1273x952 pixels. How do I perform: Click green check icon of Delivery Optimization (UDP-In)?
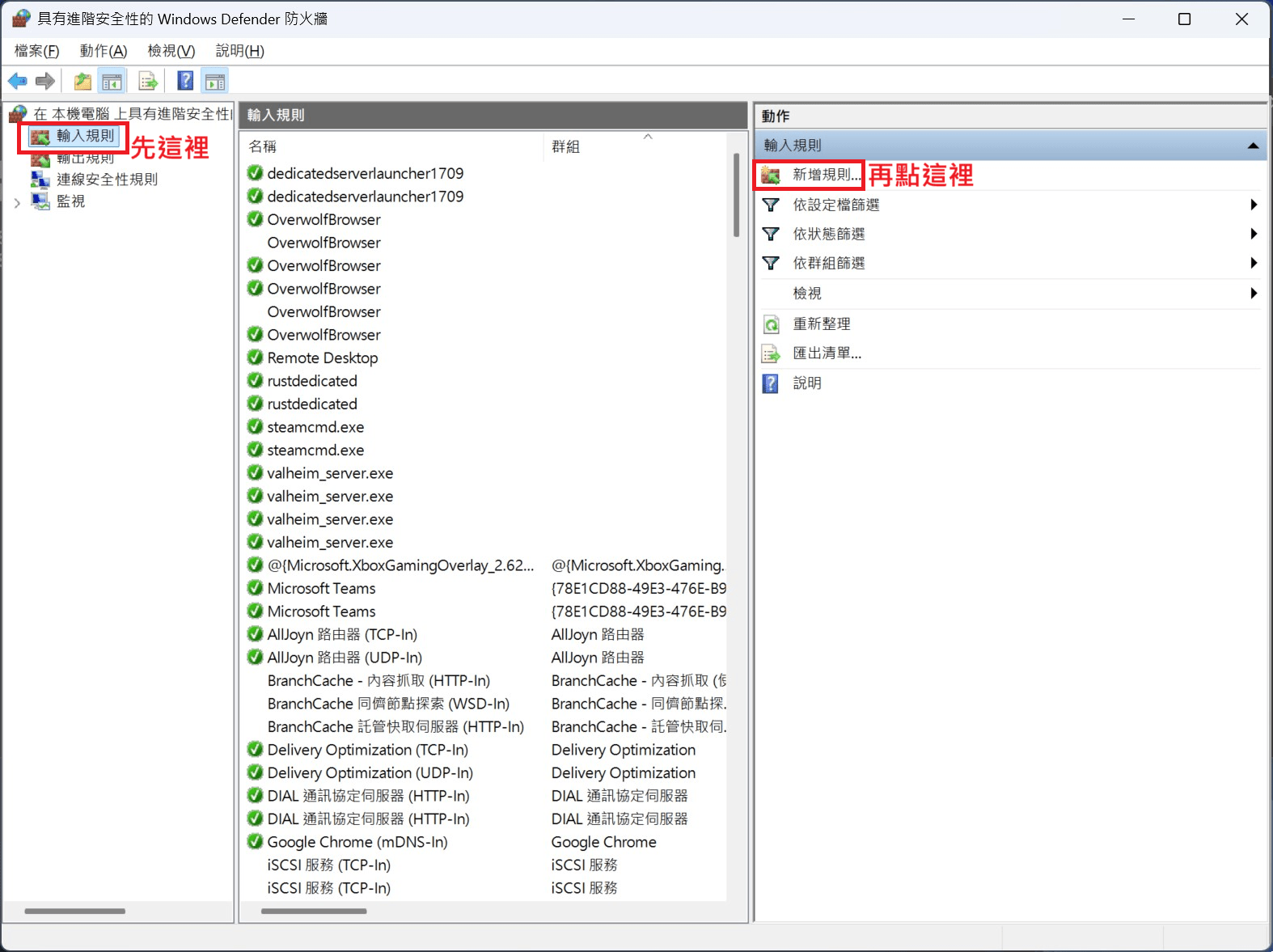point(255,772)
